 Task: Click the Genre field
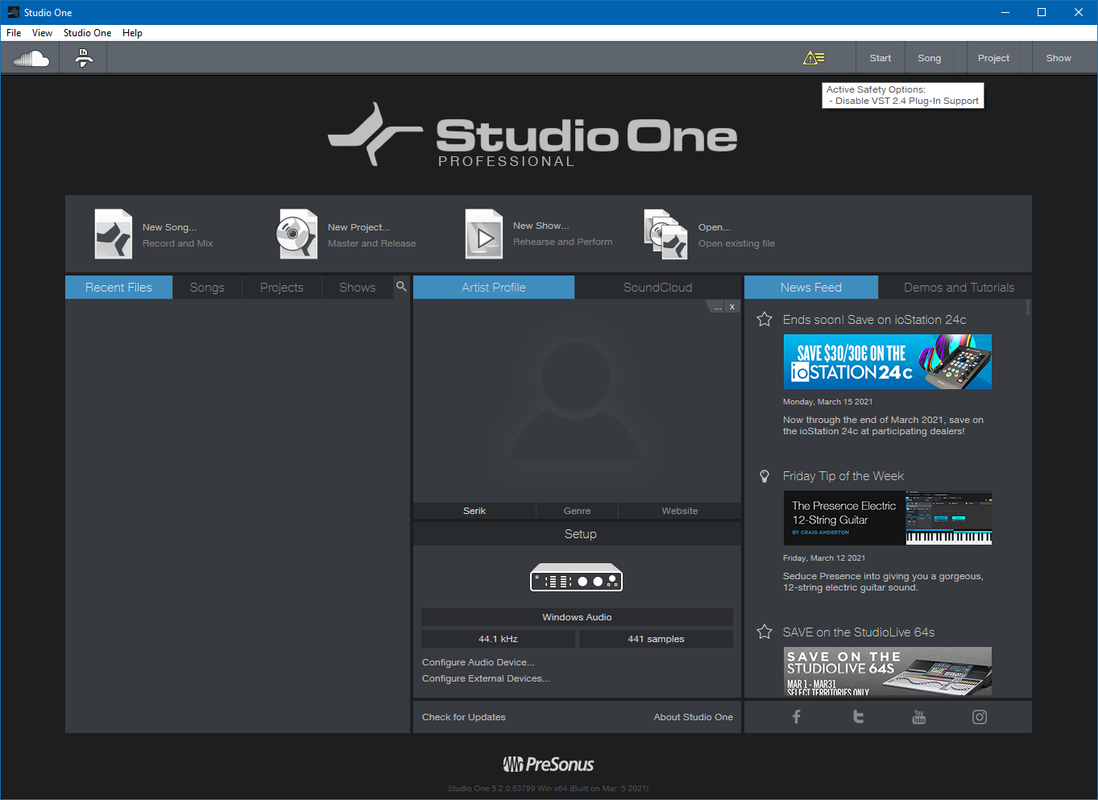577,511
